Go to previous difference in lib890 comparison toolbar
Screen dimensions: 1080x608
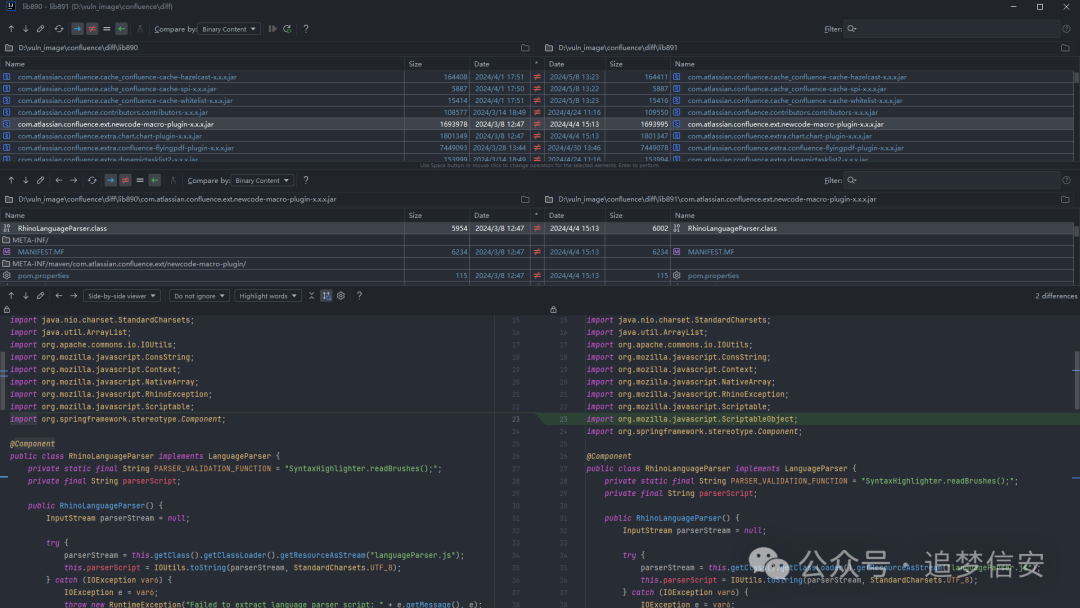click(x=11, y=29)
